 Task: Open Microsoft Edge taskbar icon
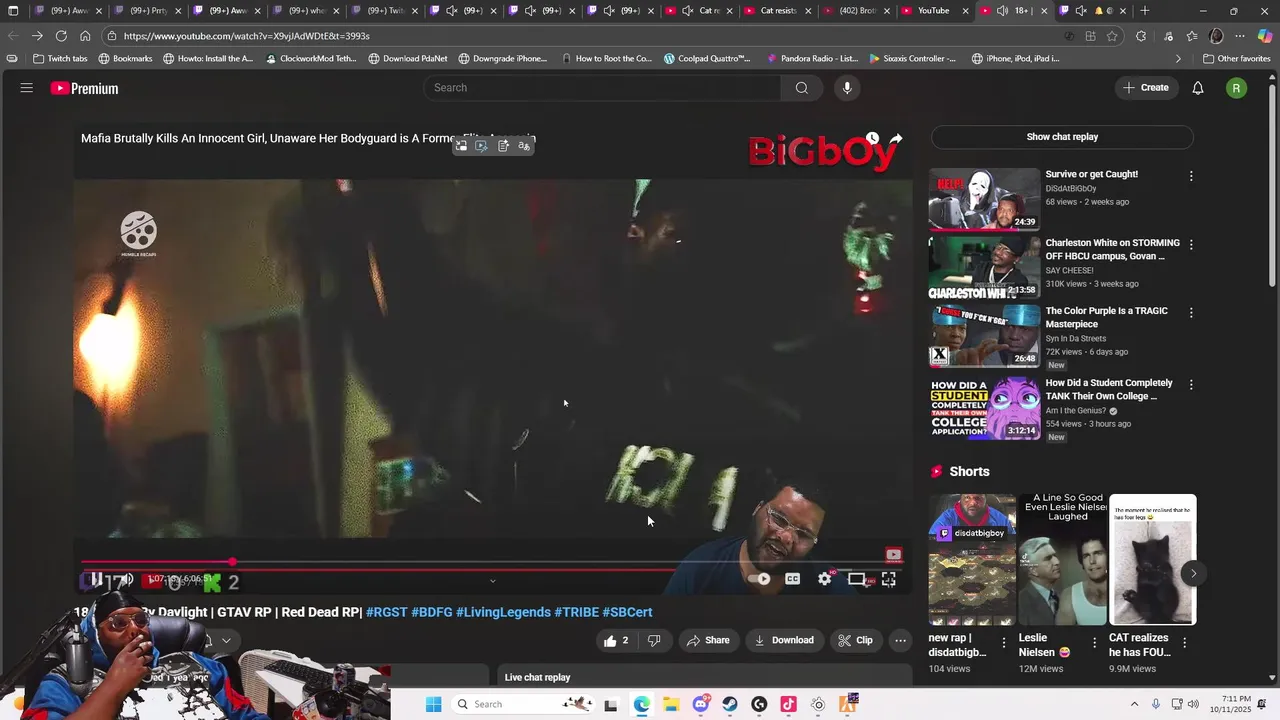[641, 704]
